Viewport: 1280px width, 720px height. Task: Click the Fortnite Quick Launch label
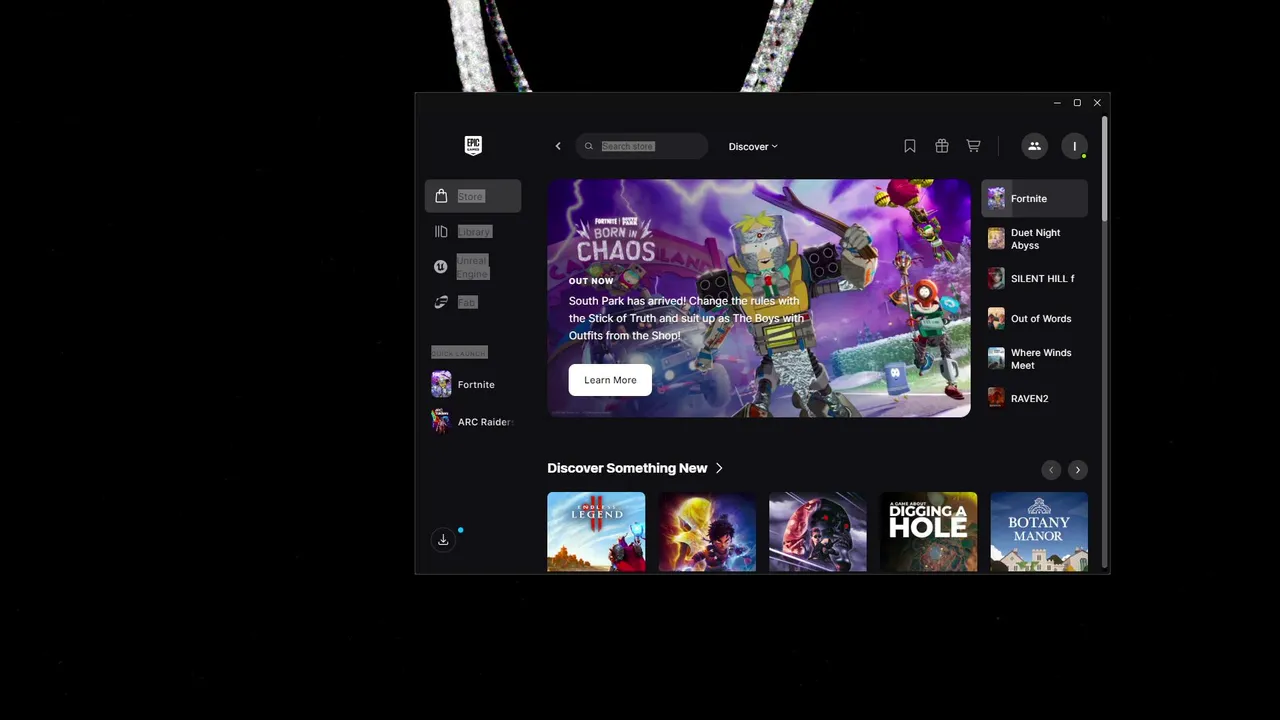476,384
